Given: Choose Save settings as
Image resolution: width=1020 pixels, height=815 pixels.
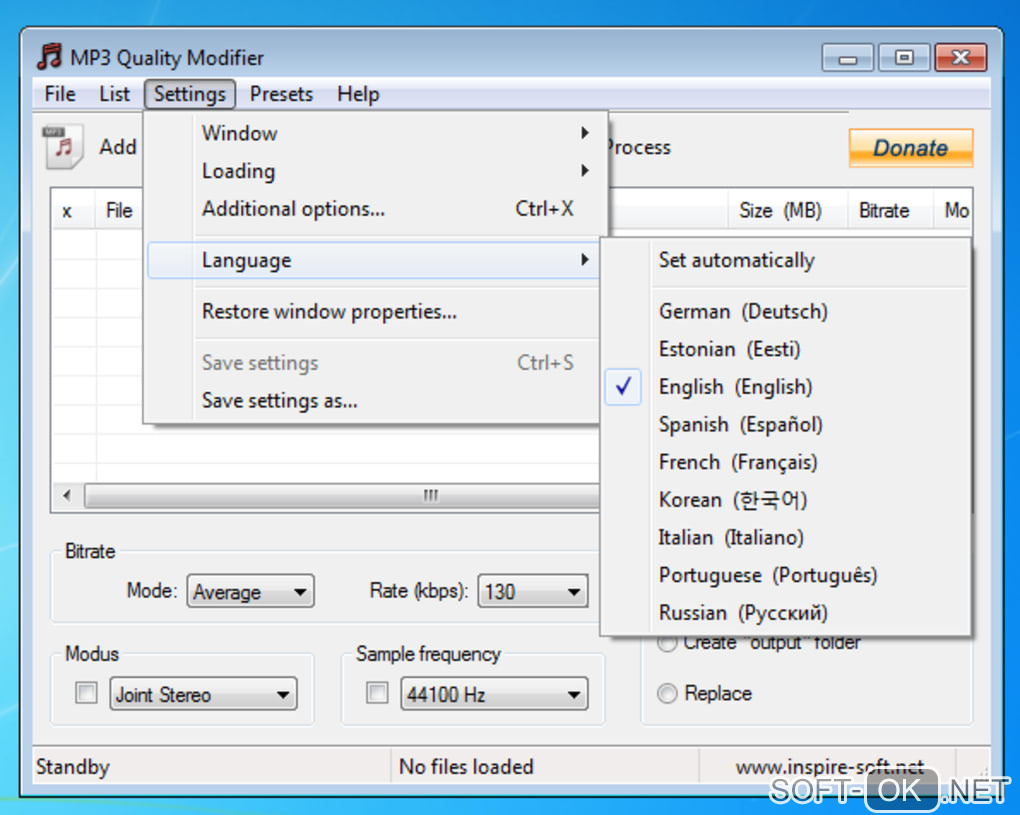Looking at the screenshot, I should point(375,401).
